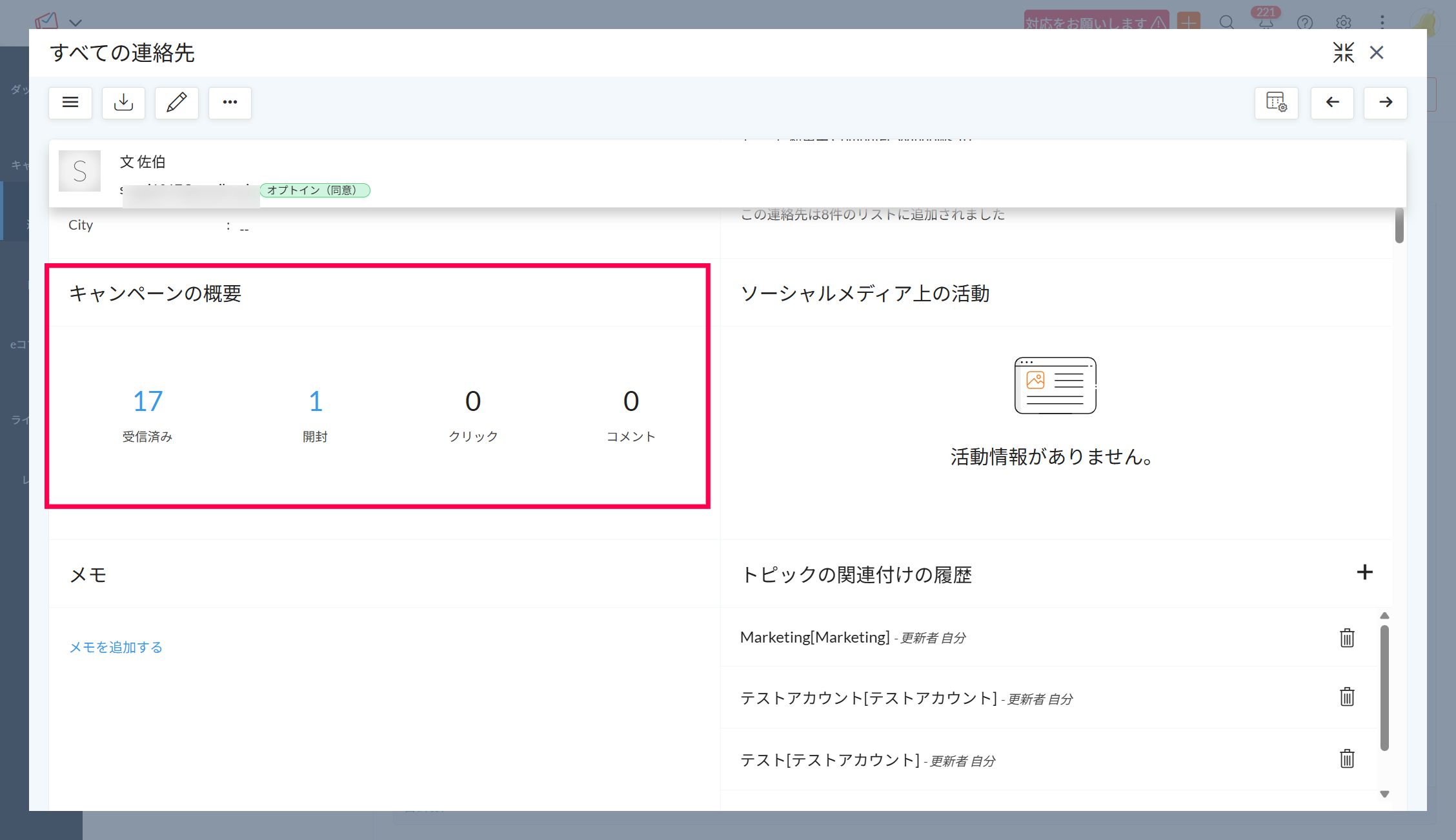This screenshot has height=840, width=1456.
Task: Open the layout customization table icon
Action: click(1276, 103)
